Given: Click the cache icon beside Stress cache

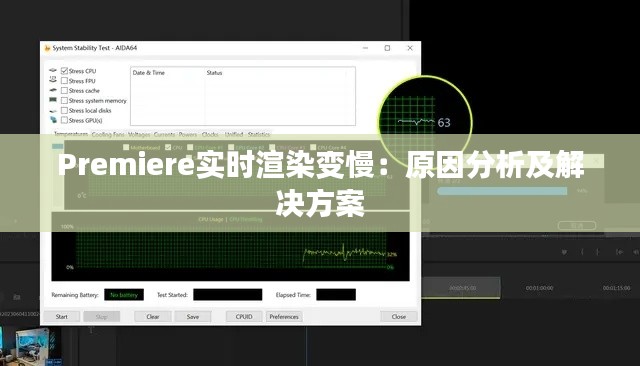Looking at the screenshot, I should [53, 90].
